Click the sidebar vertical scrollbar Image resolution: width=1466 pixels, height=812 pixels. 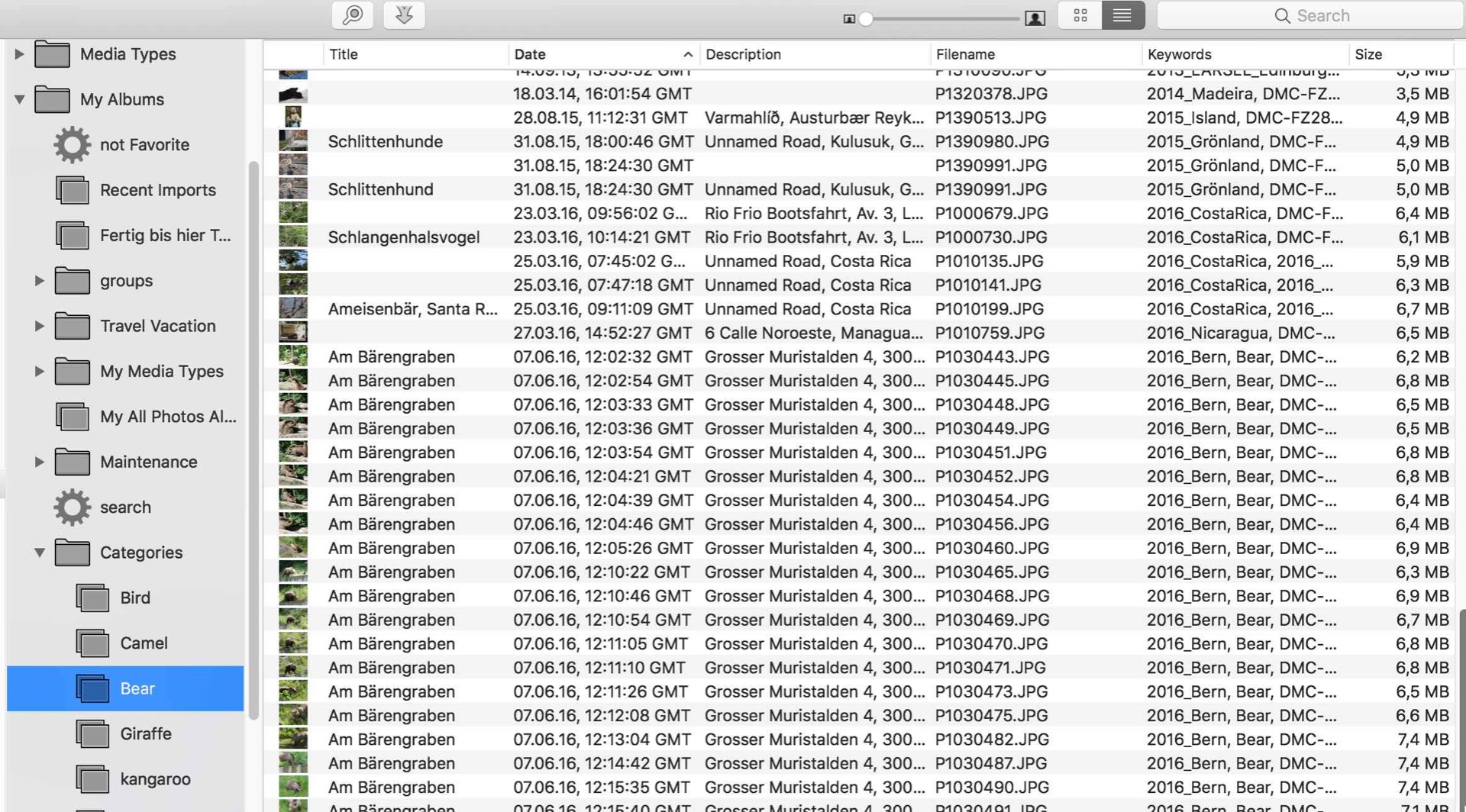(253, 440)
